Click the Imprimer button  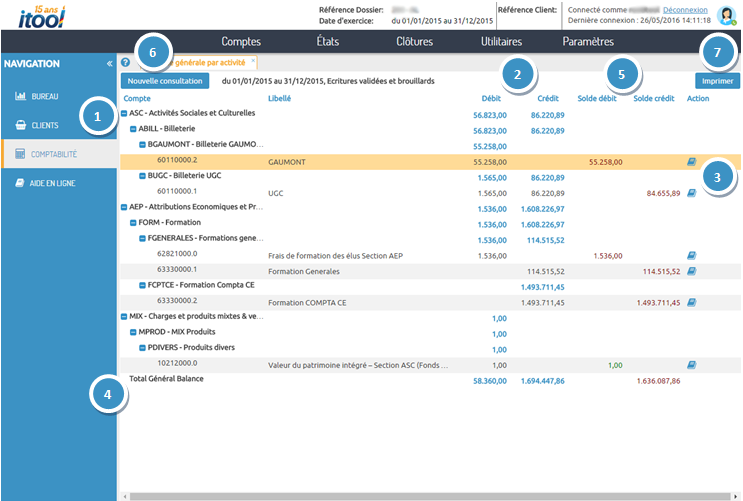tap(715, 81)
